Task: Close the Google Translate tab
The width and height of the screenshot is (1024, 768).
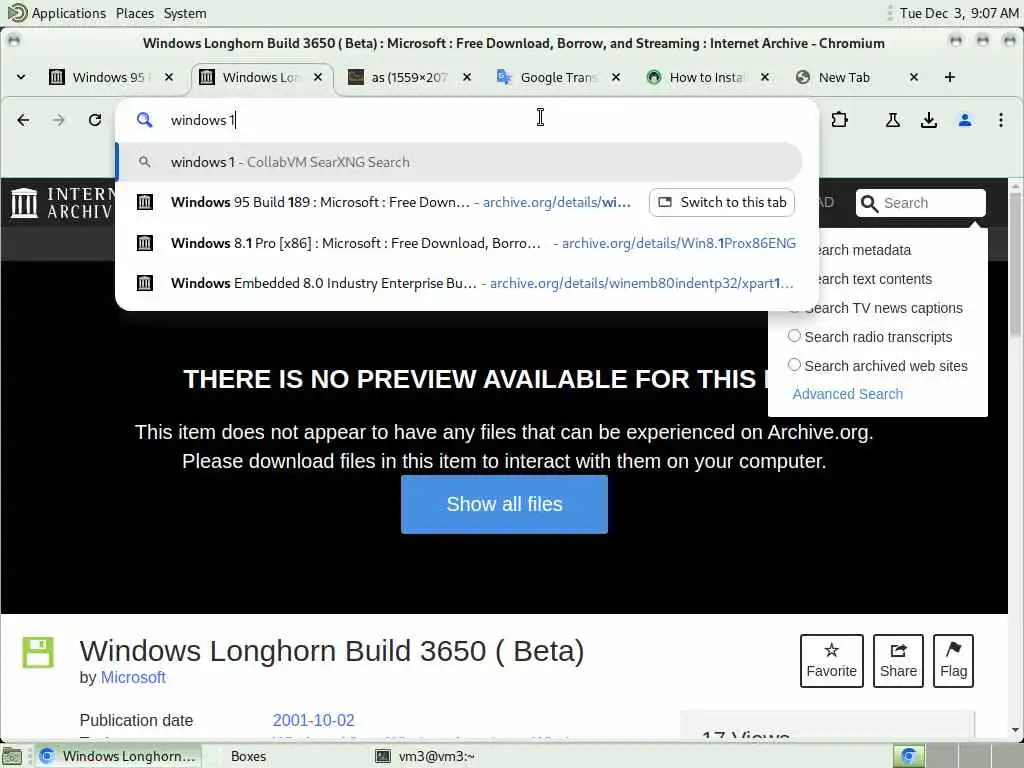Action: (616, 77)
